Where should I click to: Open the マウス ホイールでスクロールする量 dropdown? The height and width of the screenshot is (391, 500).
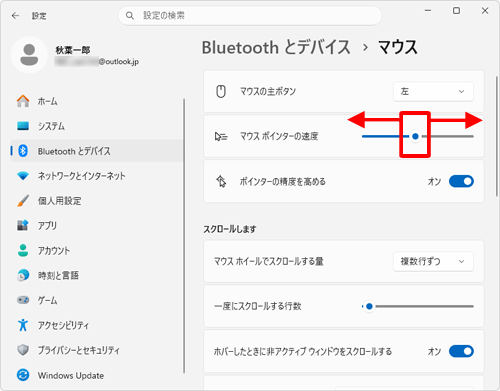click(433, 261)
